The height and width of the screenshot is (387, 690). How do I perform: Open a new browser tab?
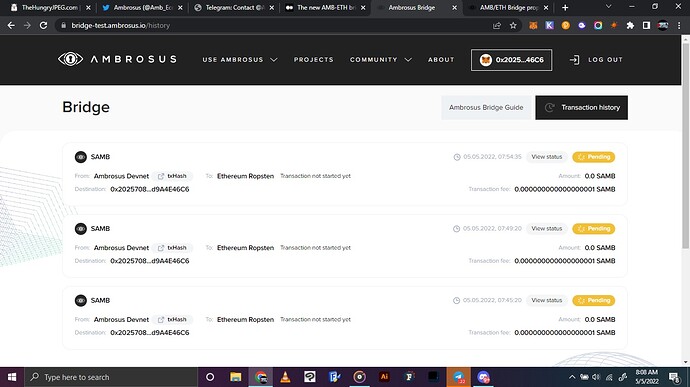(565, 7)
